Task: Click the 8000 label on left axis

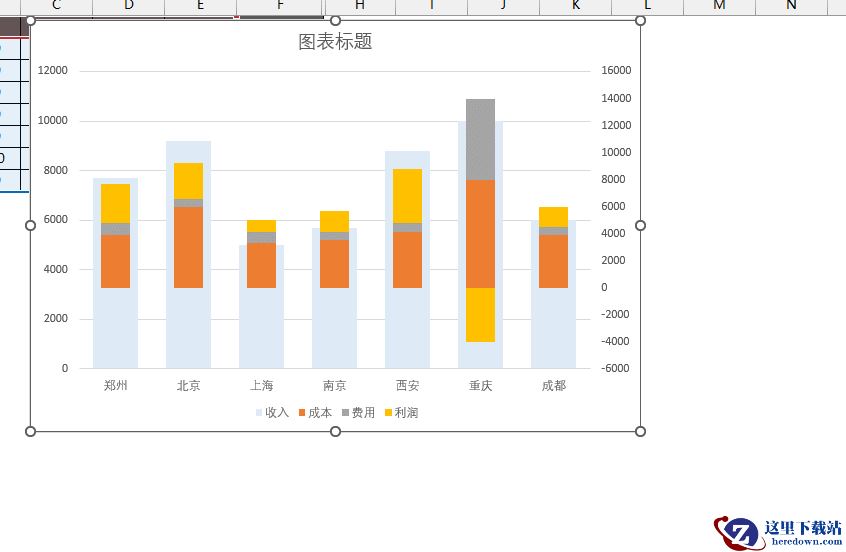Action: (56, 170)
